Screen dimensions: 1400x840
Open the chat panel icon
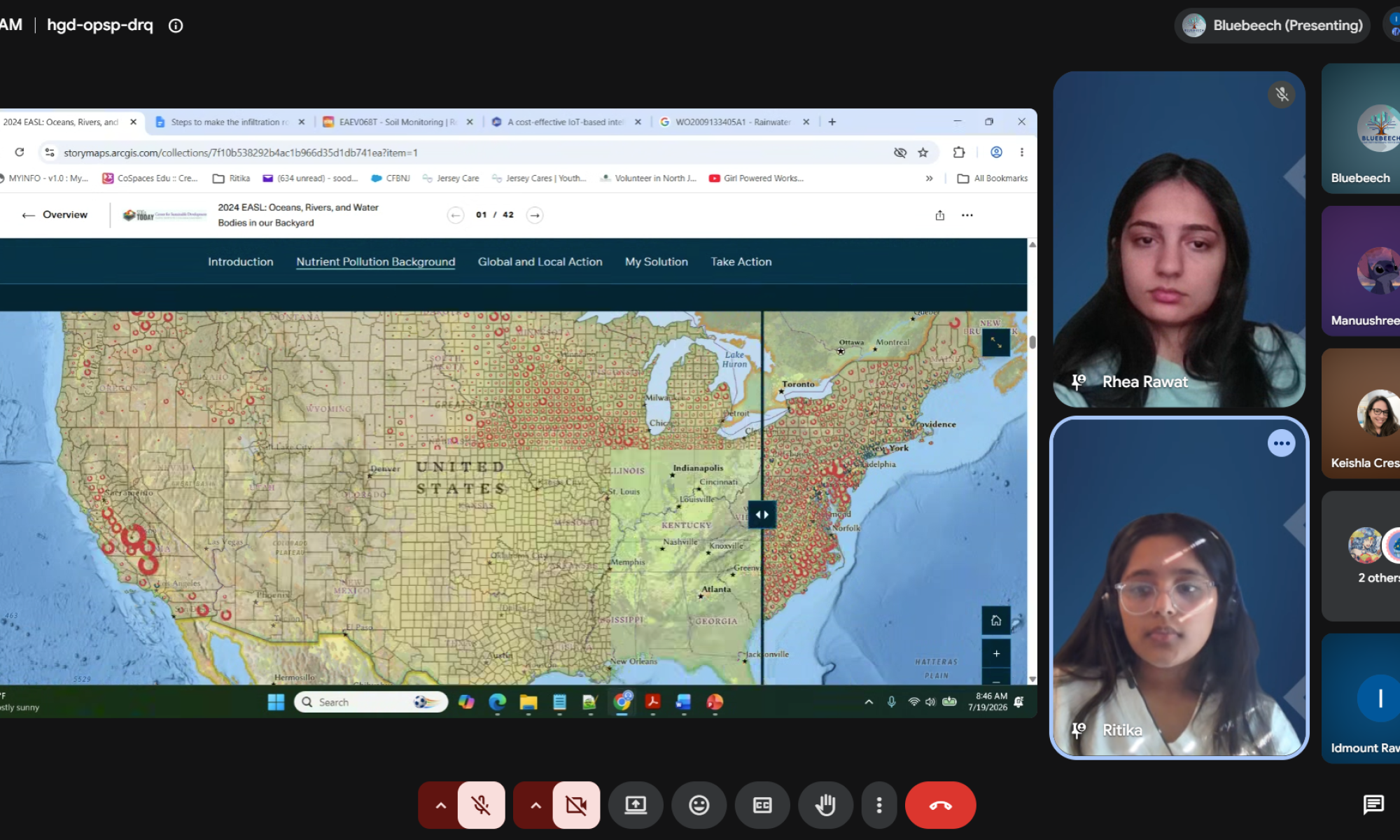[x=1373, y=804]
